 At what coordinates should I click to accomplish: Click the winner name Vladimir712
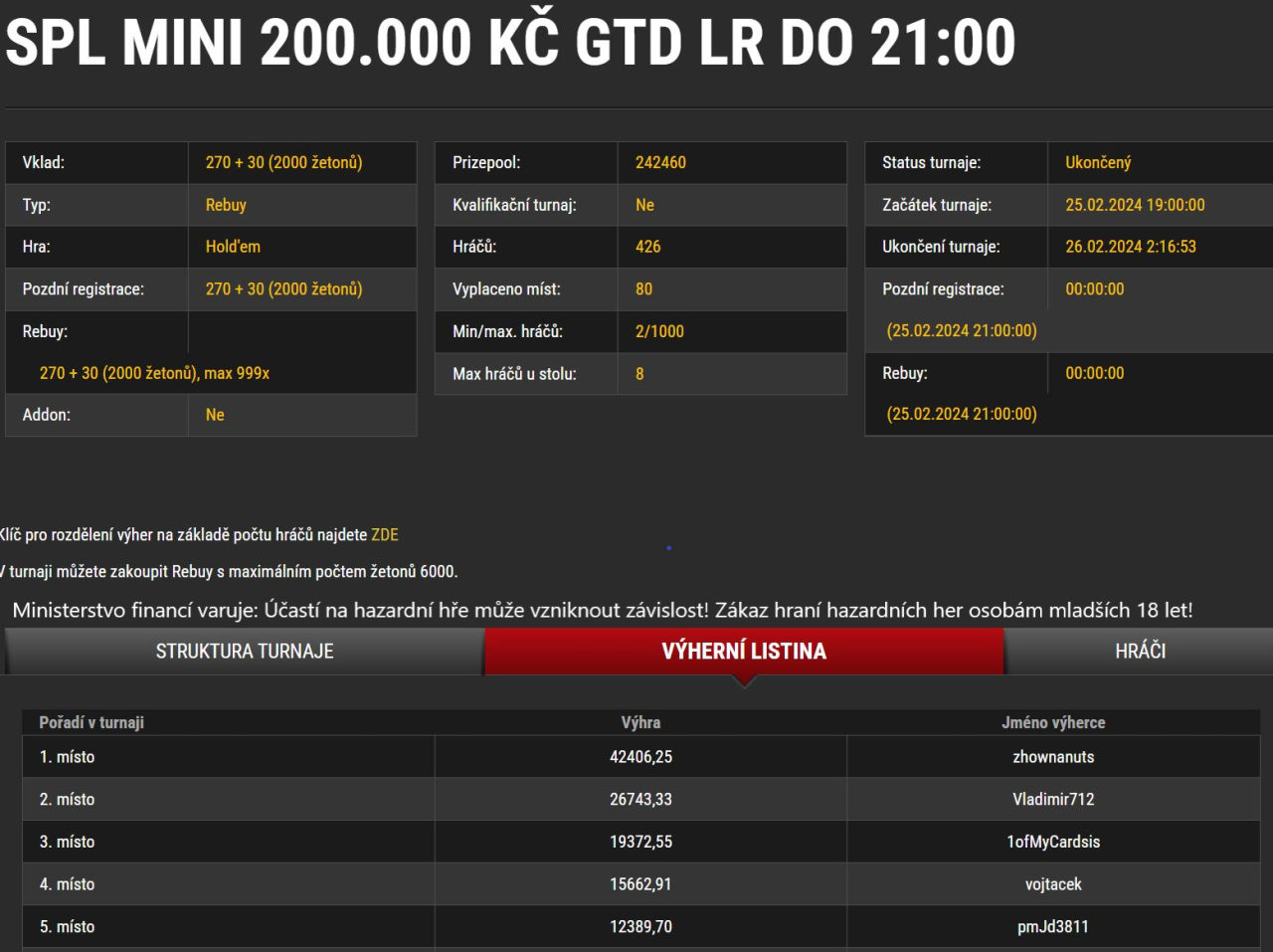(x=1053, y=800)
